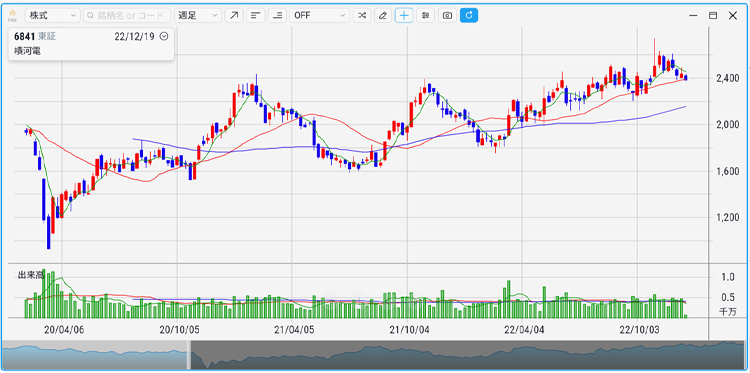Click the 東証 exchange label
This screenshot has height=373, width=750.
(47, 37)
